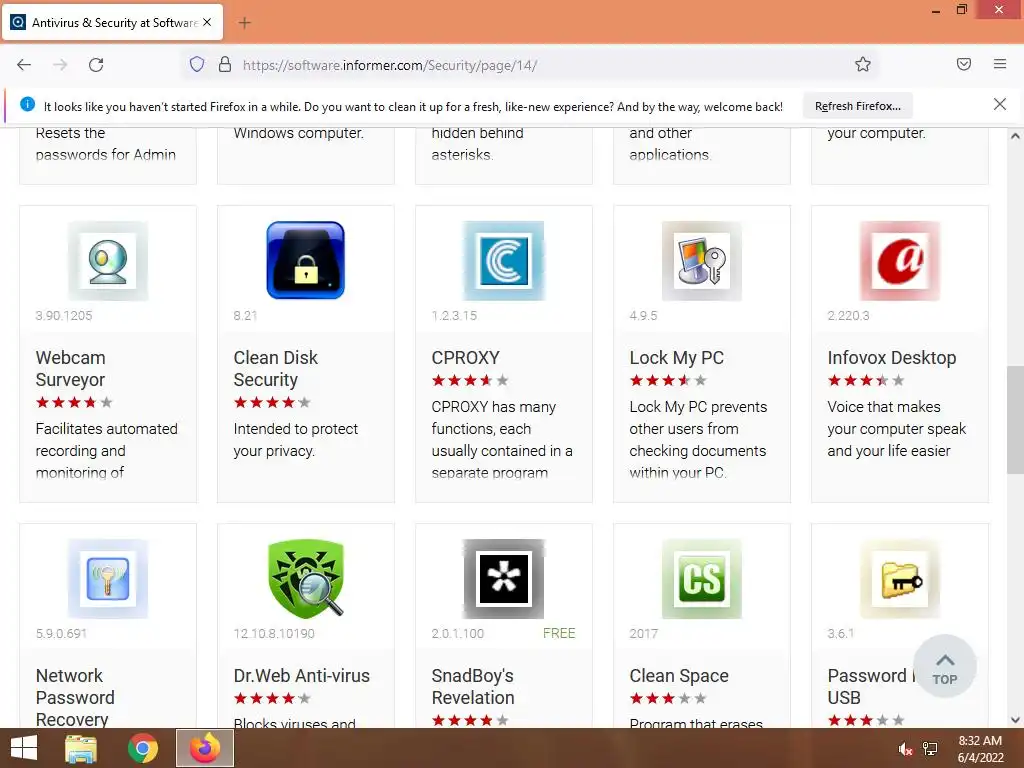This screenshot has width=1024, height=768.
Task: Open a new browser tab
Action: pyautogui.click(x=244, y=23)
